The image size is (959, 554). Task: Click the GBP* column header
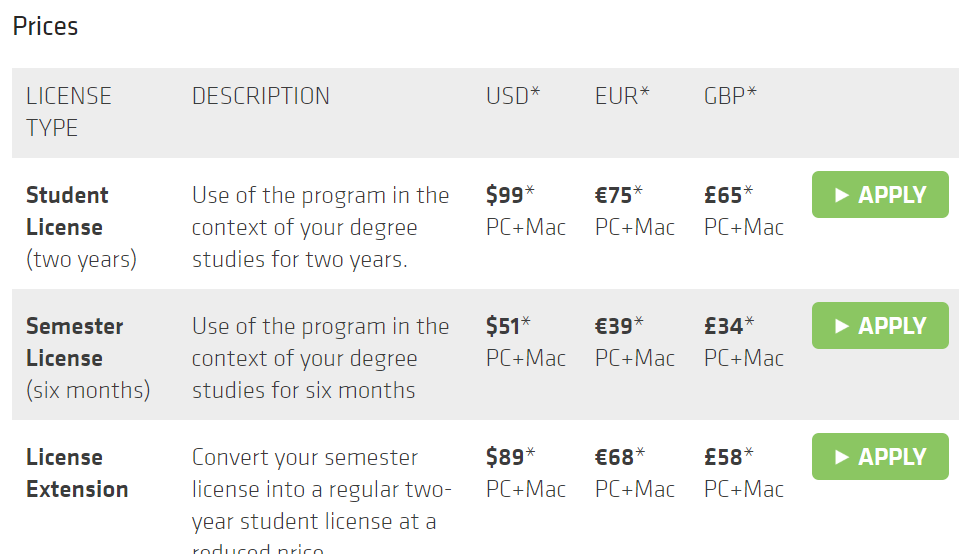click(730, 96)
